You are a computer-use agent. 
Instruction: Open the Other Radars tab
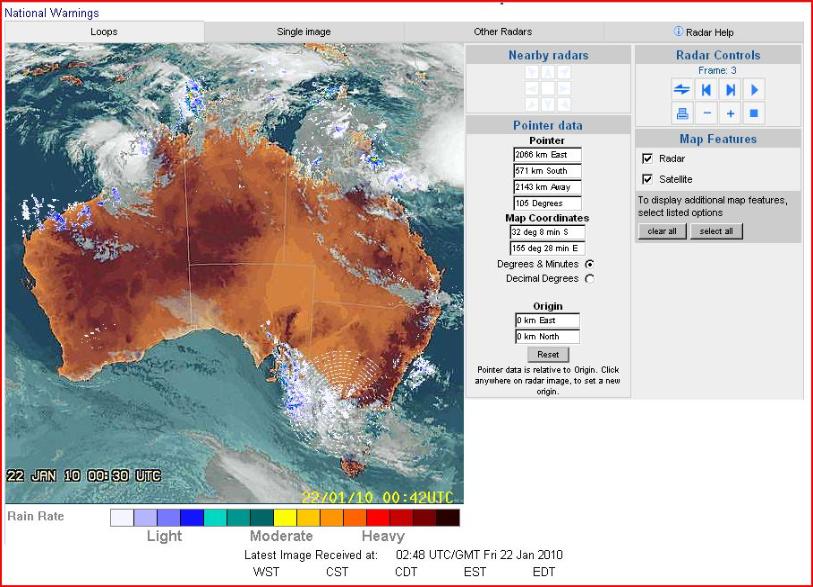click(503, 32)
